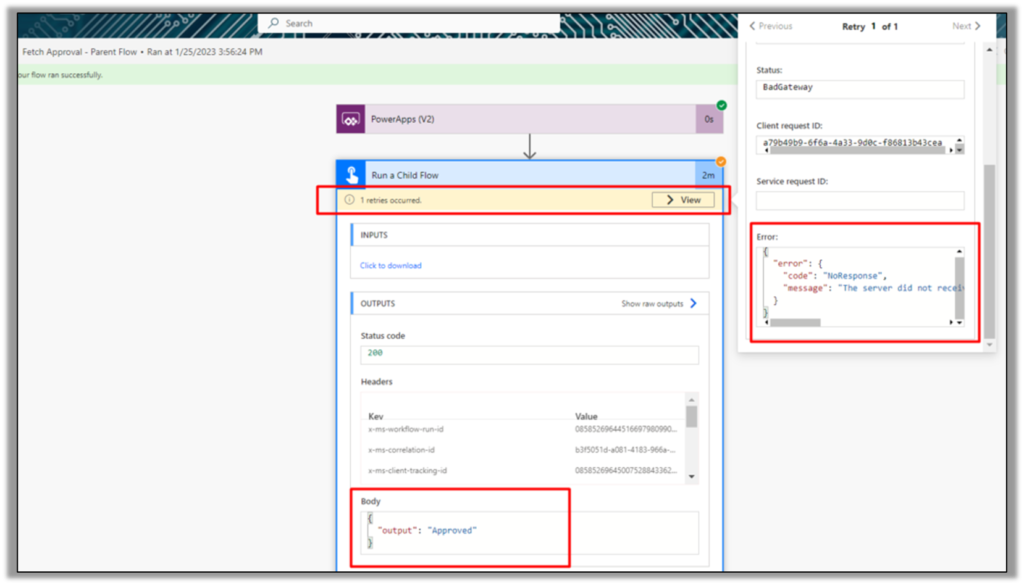Screen dimensions: 1024x585
Task: Click the retry panel scroll down arrow
Action: click(x=989, y=345)
